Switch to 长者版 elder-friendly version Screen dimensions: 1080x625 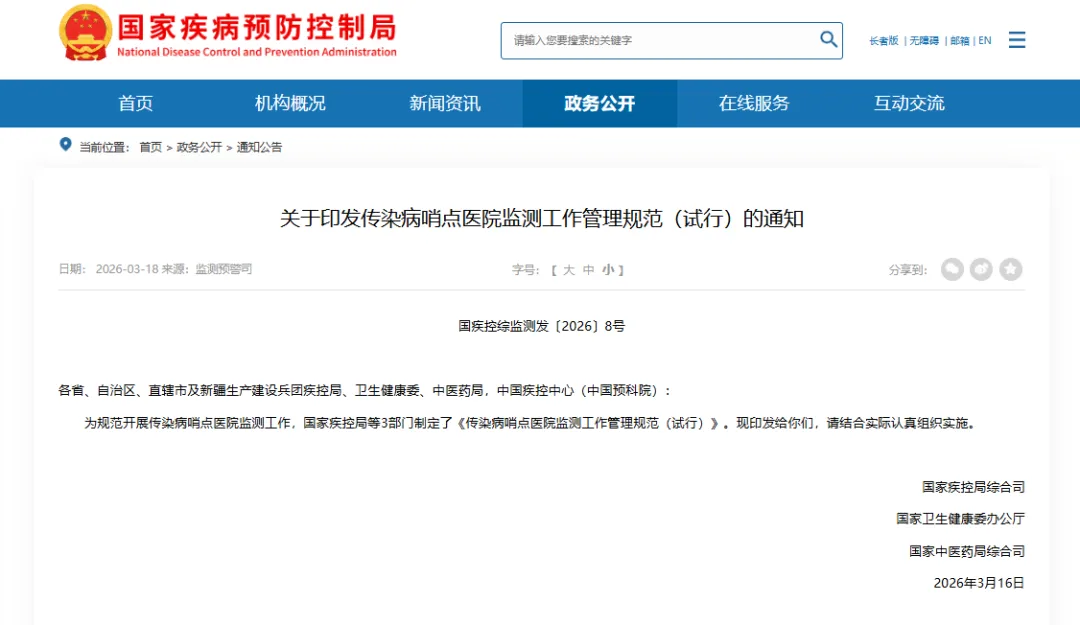tap(883, 41)
